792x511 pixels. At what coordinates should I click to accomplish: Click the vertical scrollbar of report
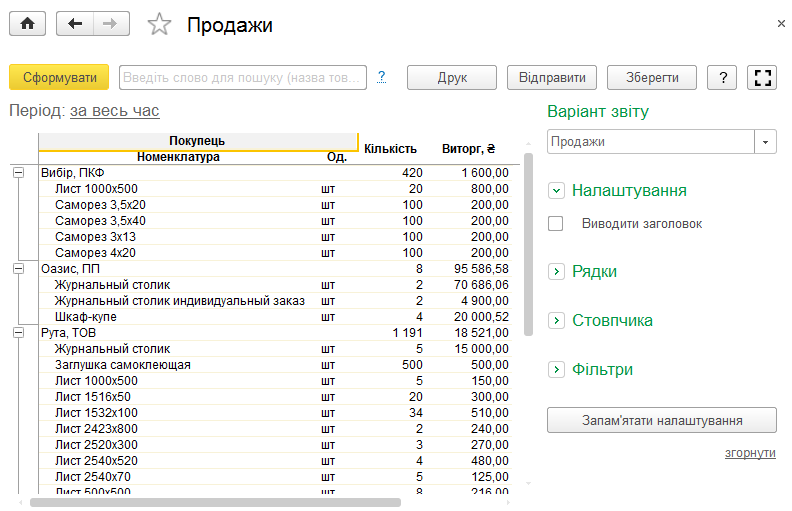pos(528,244)
